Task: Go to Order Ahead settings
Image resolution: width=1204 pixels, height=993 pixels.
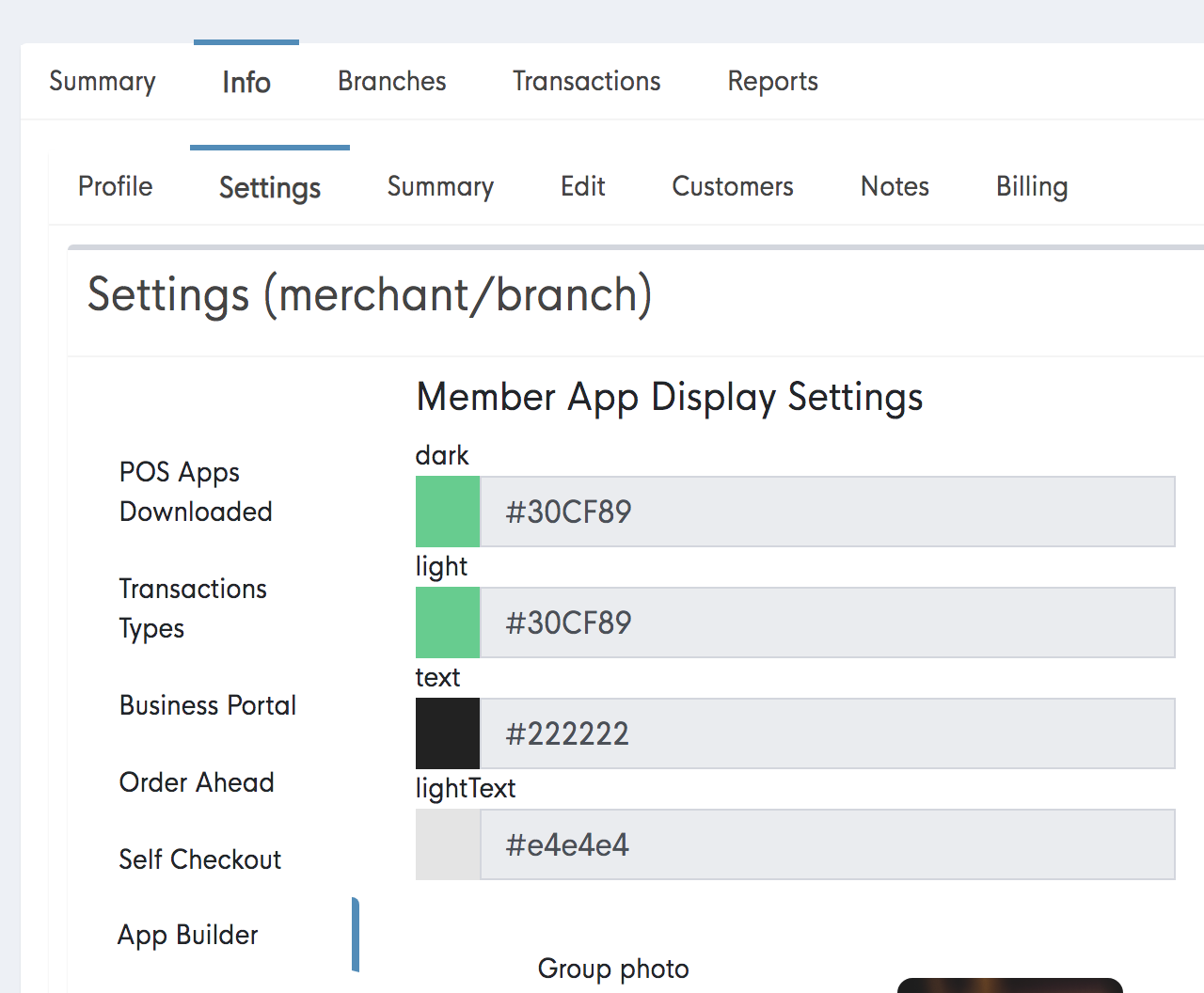Action: (197, 782)
